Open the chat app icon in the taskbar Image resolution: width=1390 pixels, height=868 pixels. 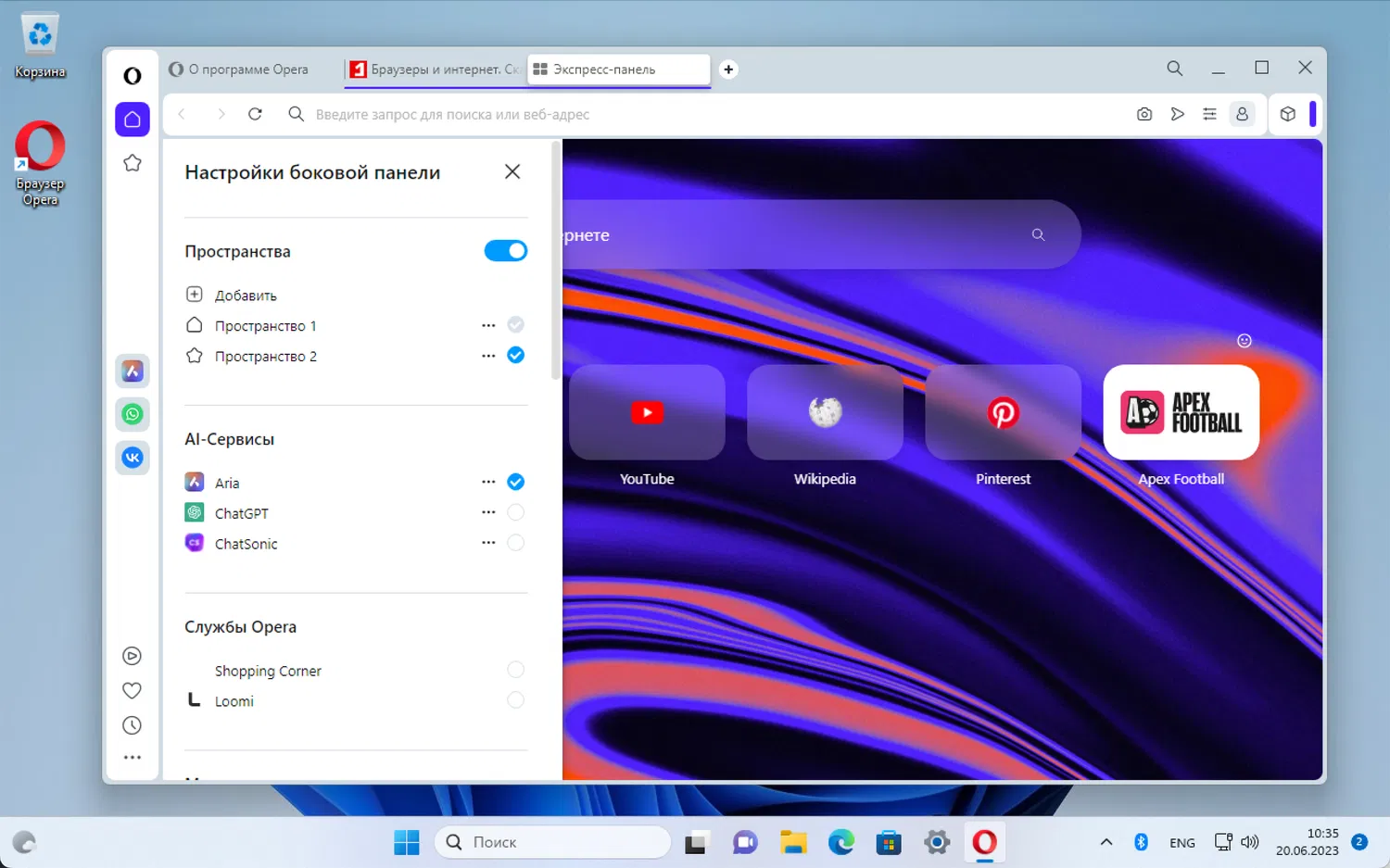coord(745,842)
